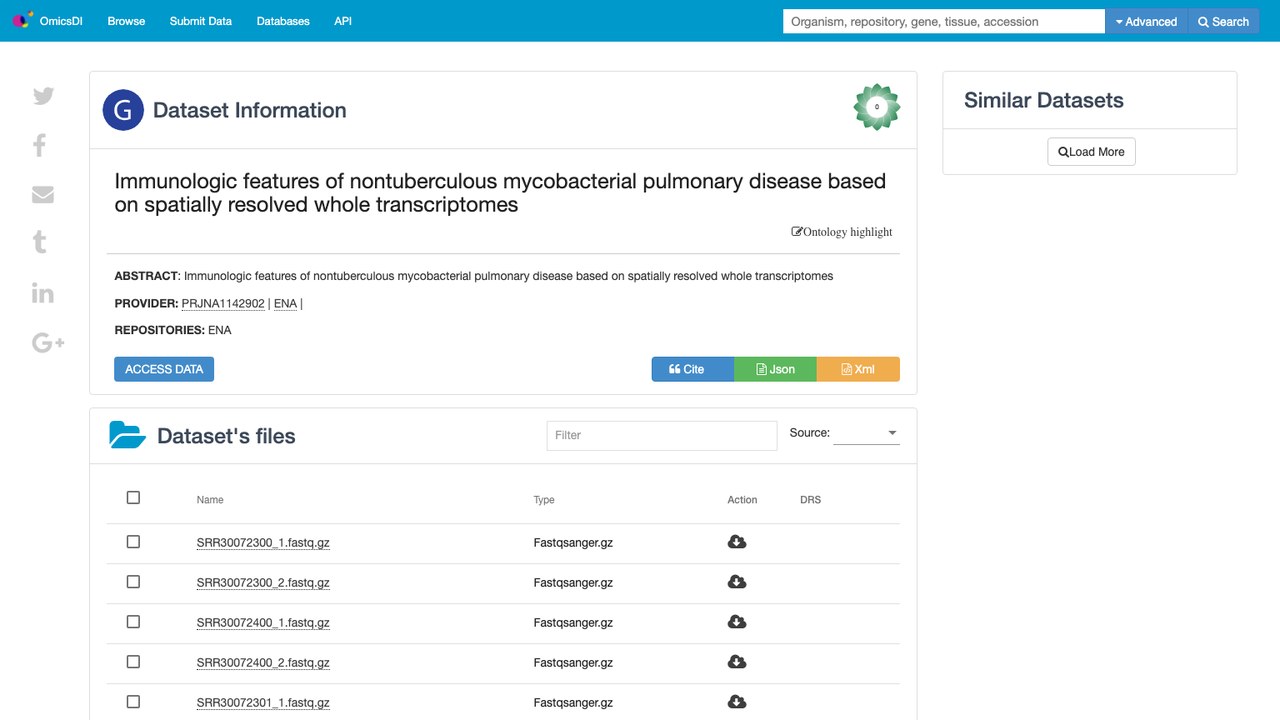Click the blue G dataset avatar icon
Viewport: 1280px width, 720px height.
[x=123, y=110]
